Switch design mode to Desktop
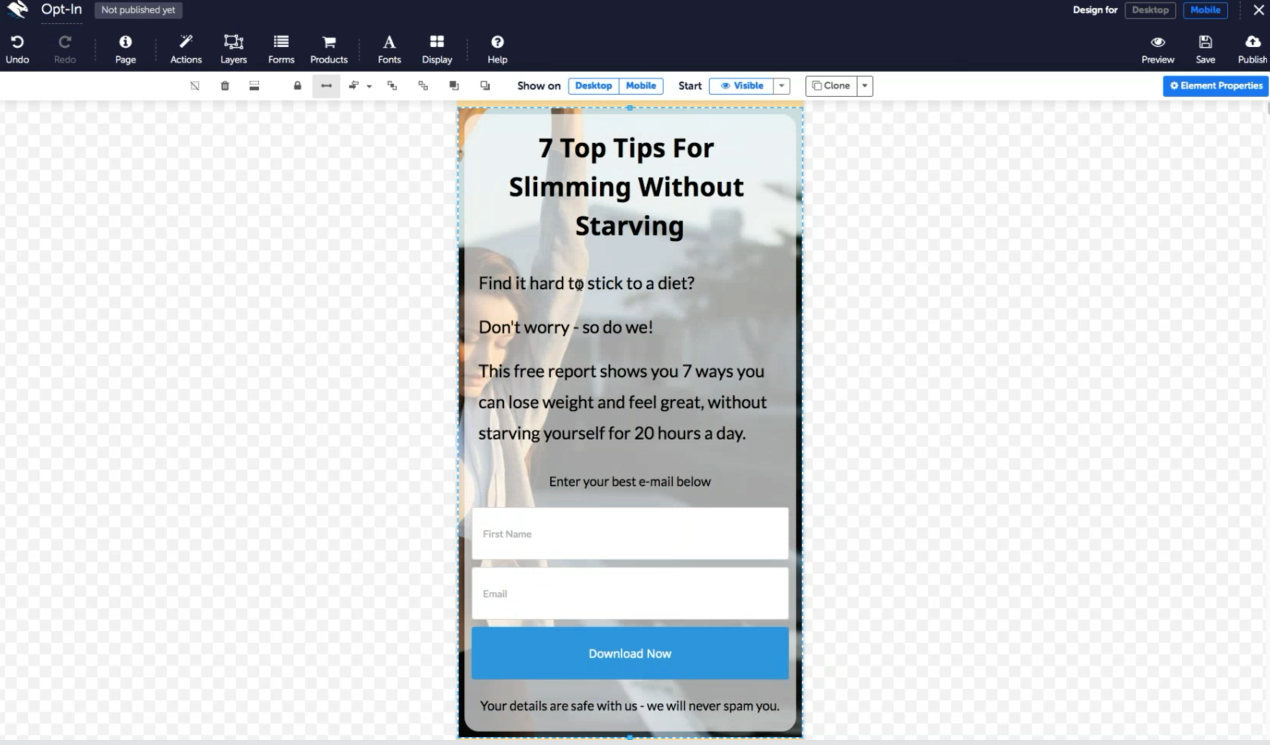The image size is (1270, 745). (x=1150, y=10)
